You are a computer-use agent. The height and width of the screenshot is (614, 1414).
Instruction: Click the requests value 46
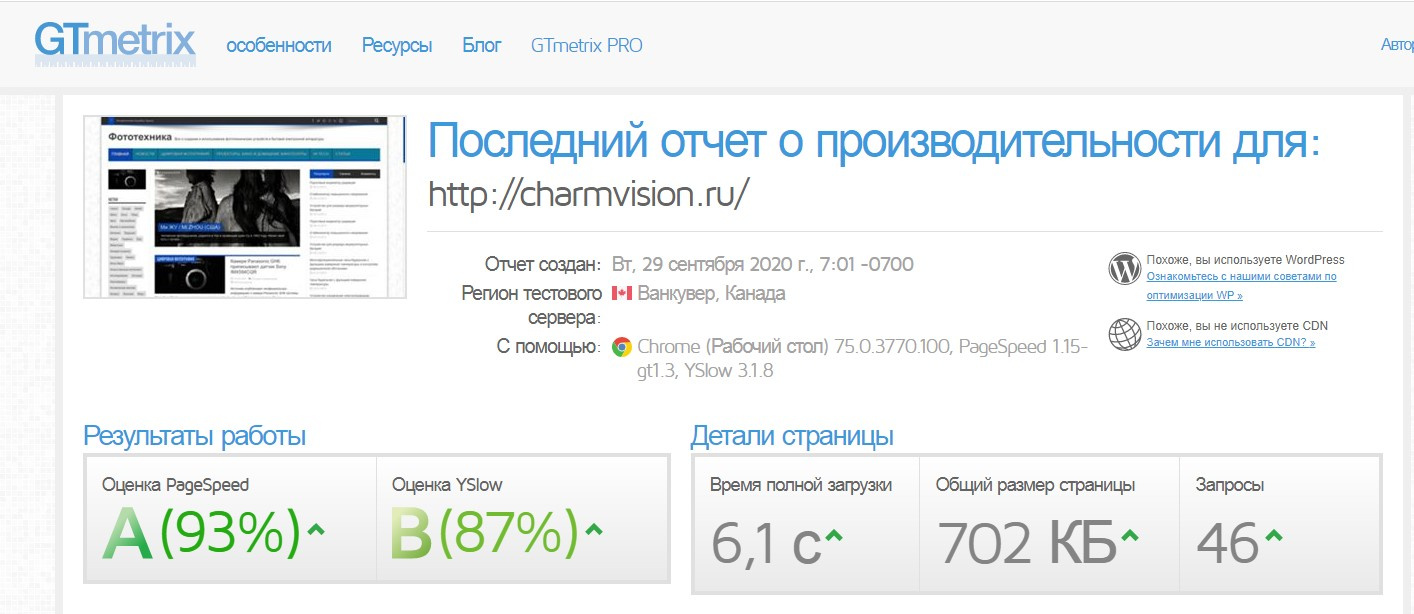coord(1227,544)
